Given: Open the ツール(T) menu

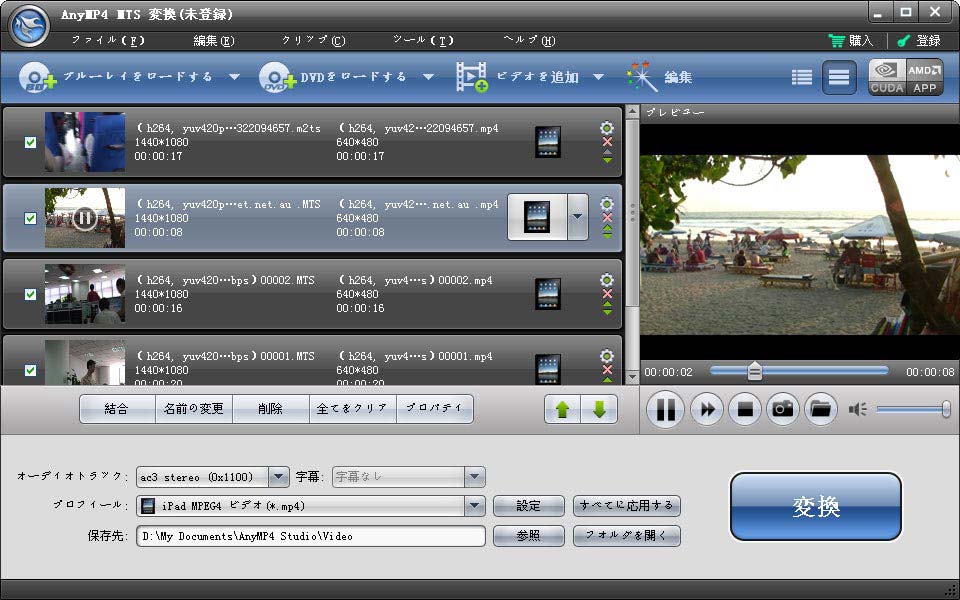Looking at the screenshot, I should pyautogui.click(x=423, y=40).
